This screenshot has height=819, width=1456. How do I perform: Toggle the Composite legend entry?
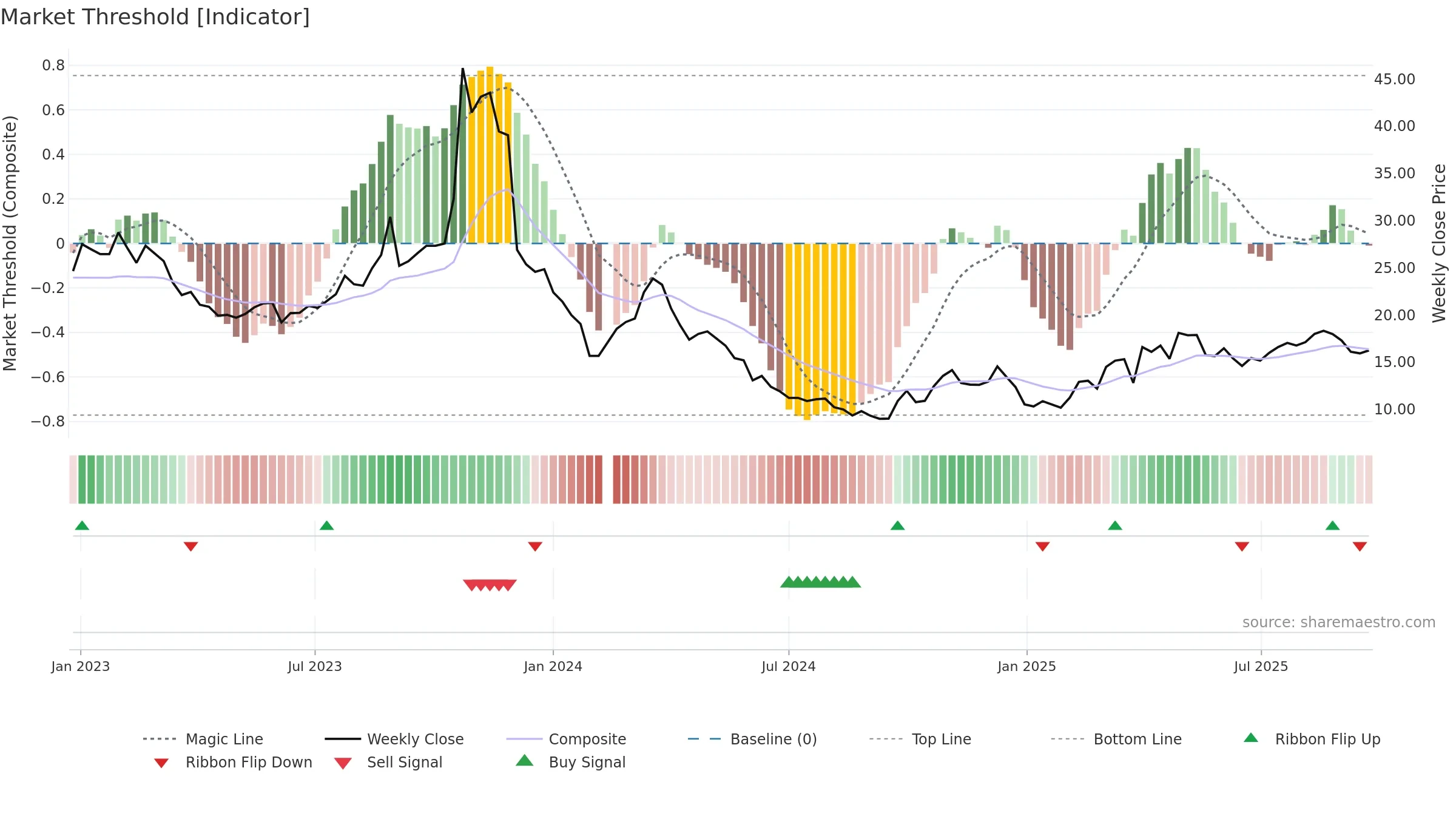[x=566, y=739]
